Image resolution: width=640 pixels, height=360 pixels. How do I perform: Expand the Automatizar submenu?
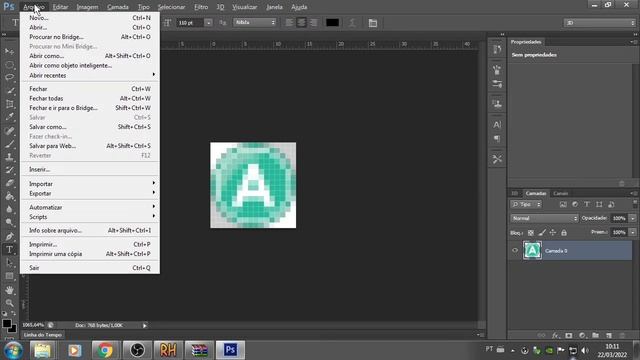click(90, 207)
